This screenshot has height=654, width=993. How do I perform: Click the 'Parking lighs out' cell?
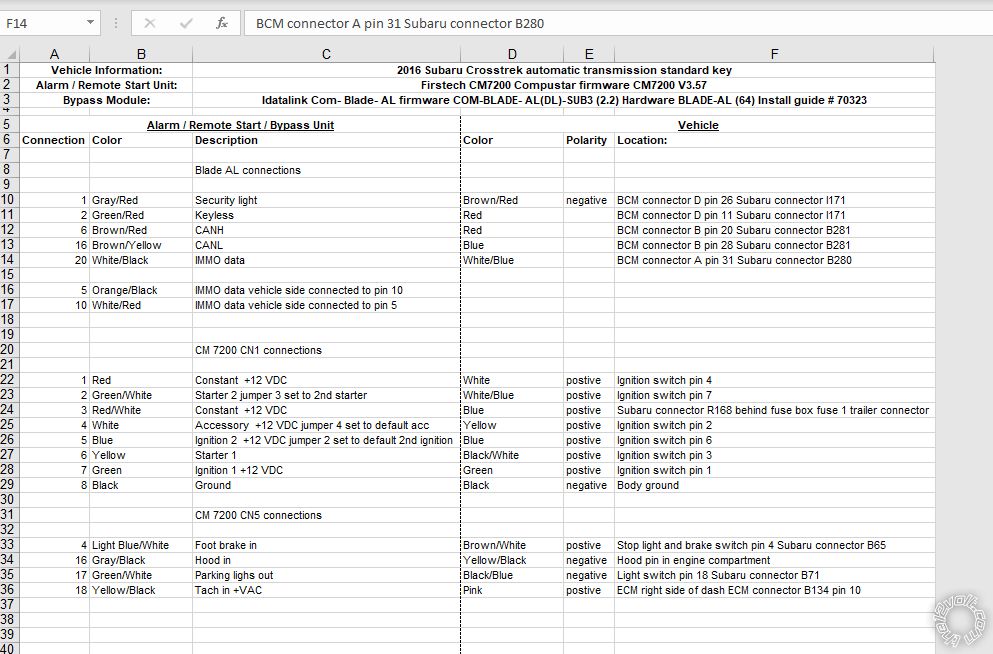(326, 575)
